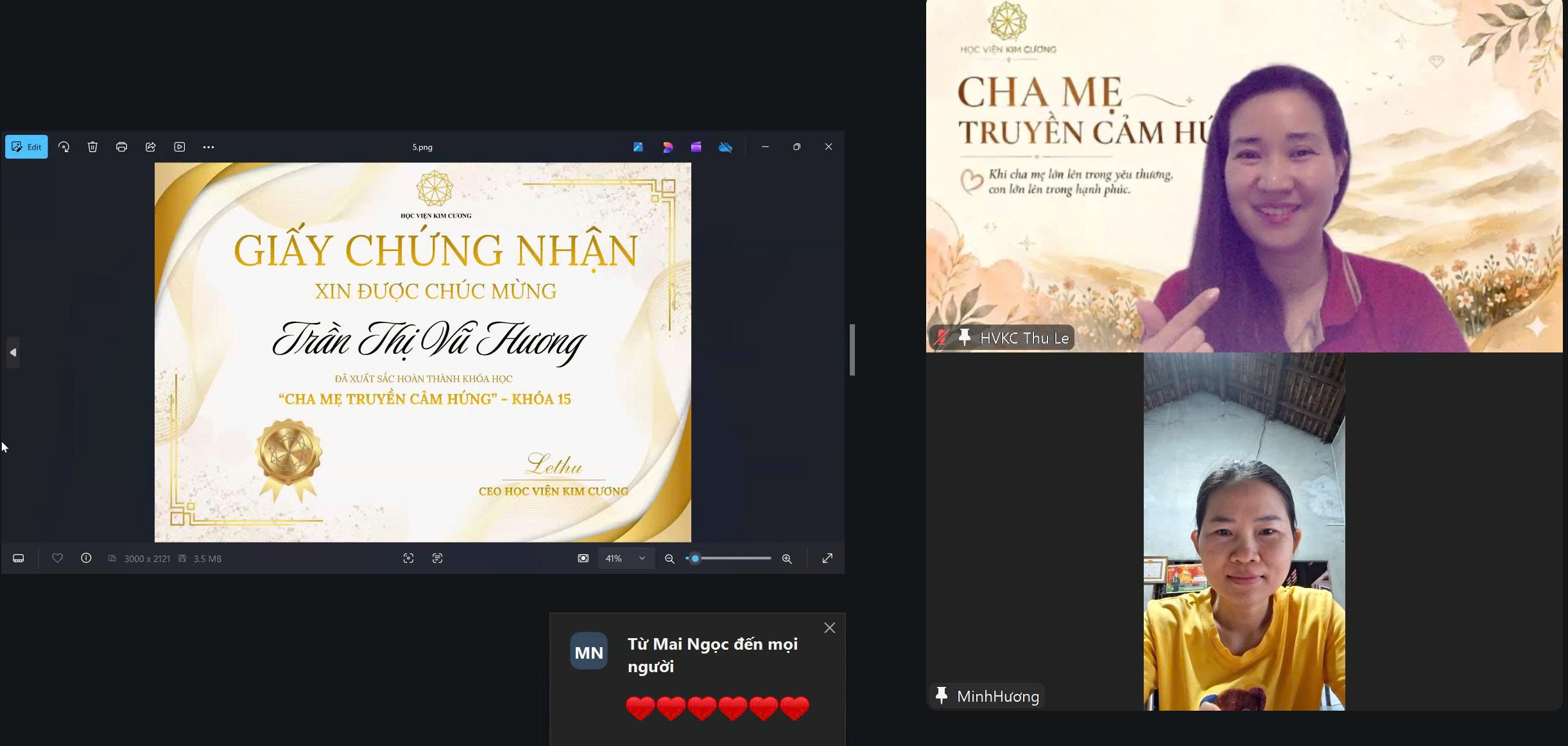This screenshot has height=746, width=1568.
Task: Open file info with the info icon
Action: [86, 559]
